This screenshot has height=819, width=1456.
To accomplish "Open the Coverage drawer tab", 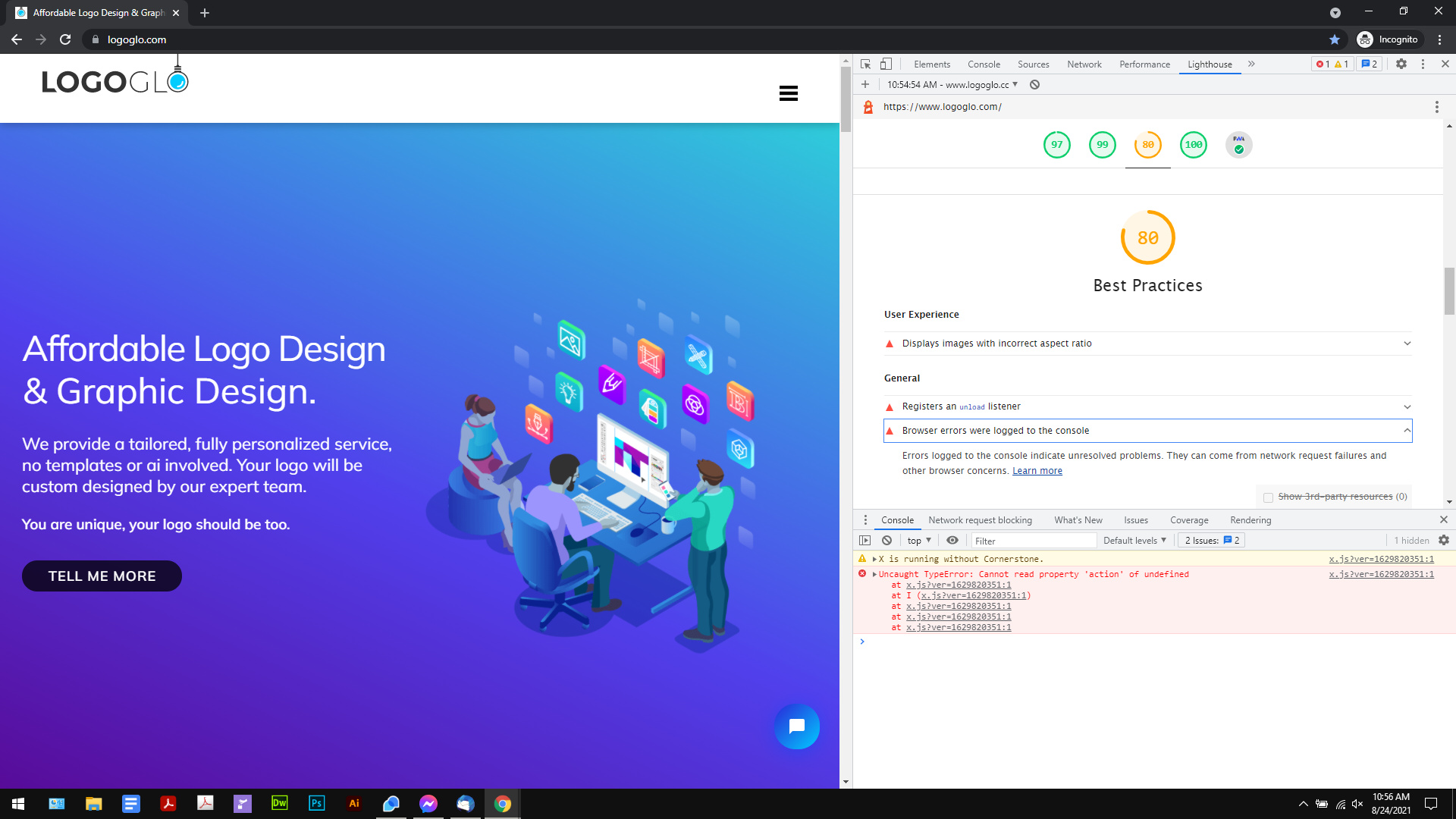I will click(x=1188, y=520).
